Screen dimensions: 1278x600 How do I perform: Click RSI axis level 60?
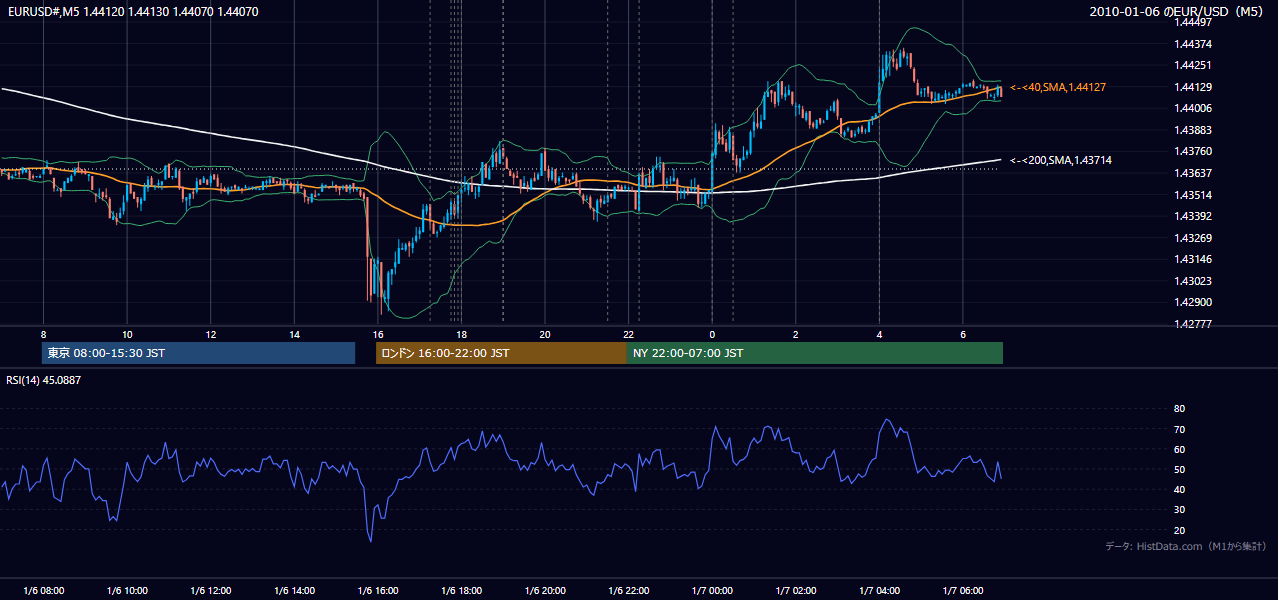tap(1179, 450)
